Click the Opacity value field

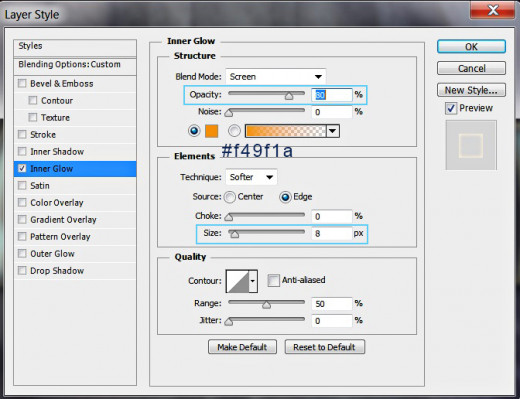[x=332, y=95]
